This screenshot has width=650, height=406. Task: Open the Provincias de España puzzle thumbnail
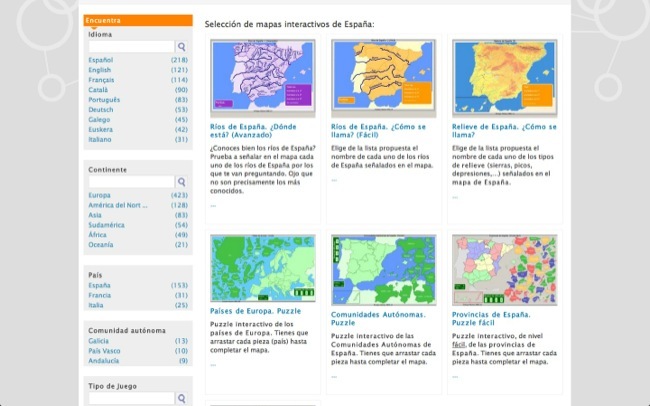503,268
